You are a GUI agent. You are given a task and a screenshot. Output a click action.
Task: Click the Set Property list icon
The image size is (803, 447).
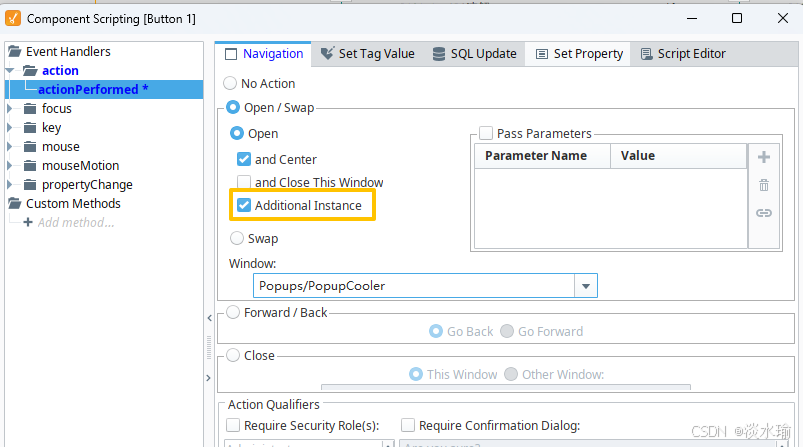coord(542,54)
